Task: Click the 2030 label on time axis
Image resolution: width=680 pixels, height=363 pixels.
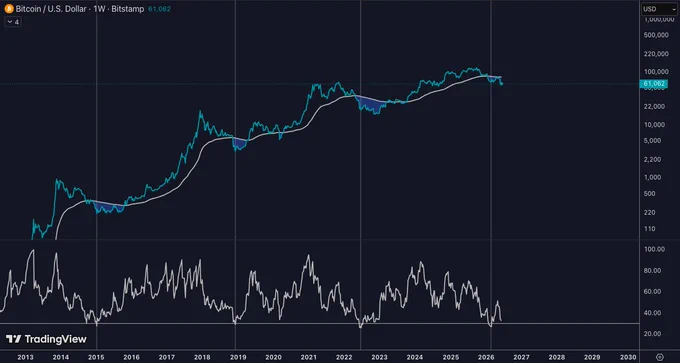Action: point(628,357)
